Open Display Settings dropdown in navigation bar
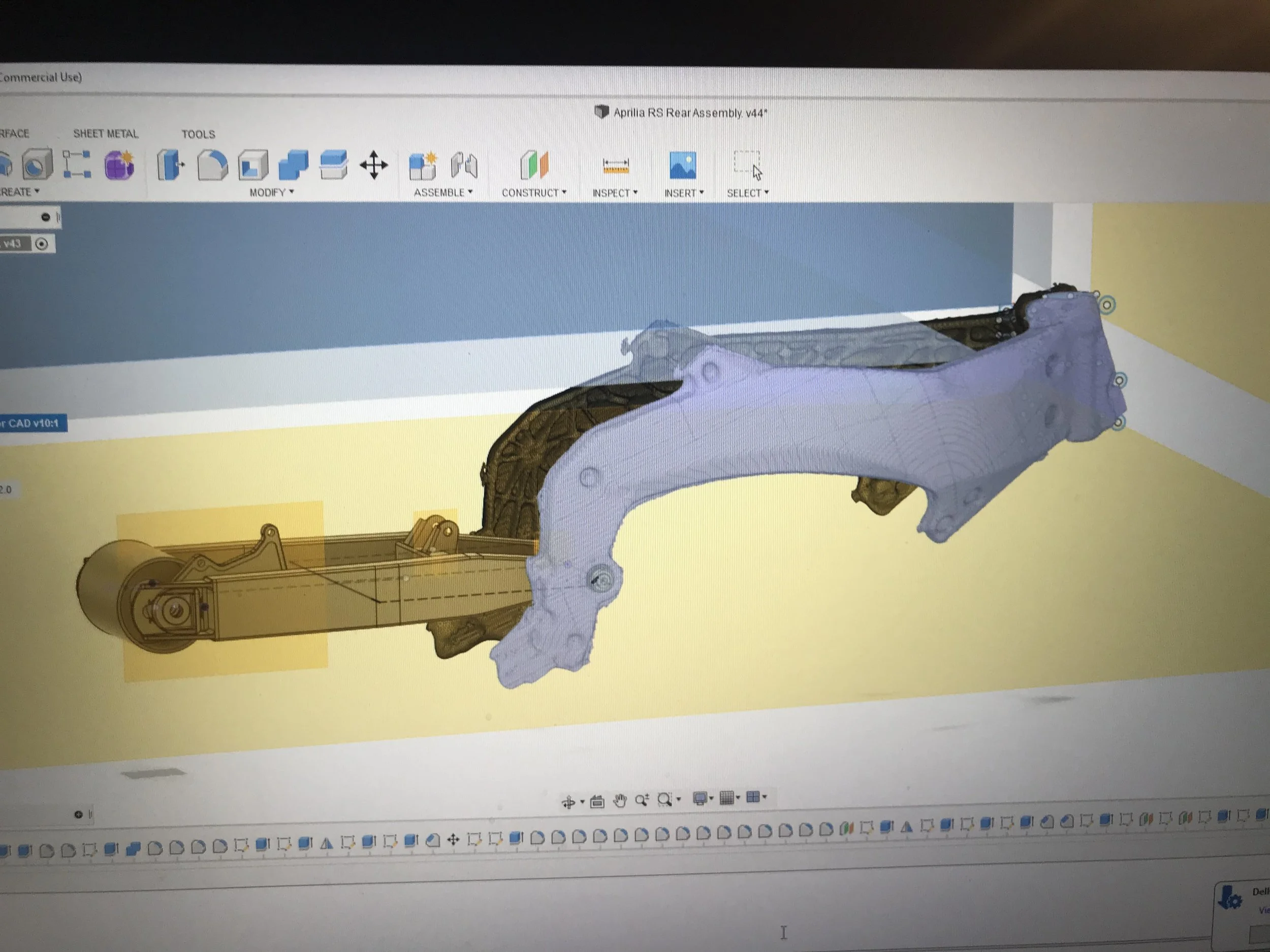This screenshot has height=952, width=1270. 702,798
